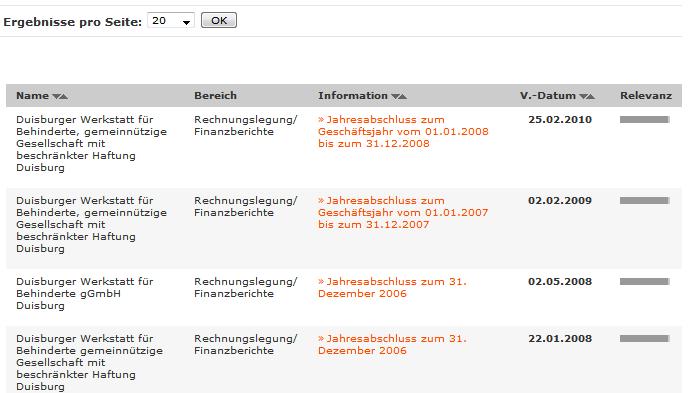This screenshot has height=393, width=696.
Task: Click the Relevanz column header
Action: (x=646, y=95)
